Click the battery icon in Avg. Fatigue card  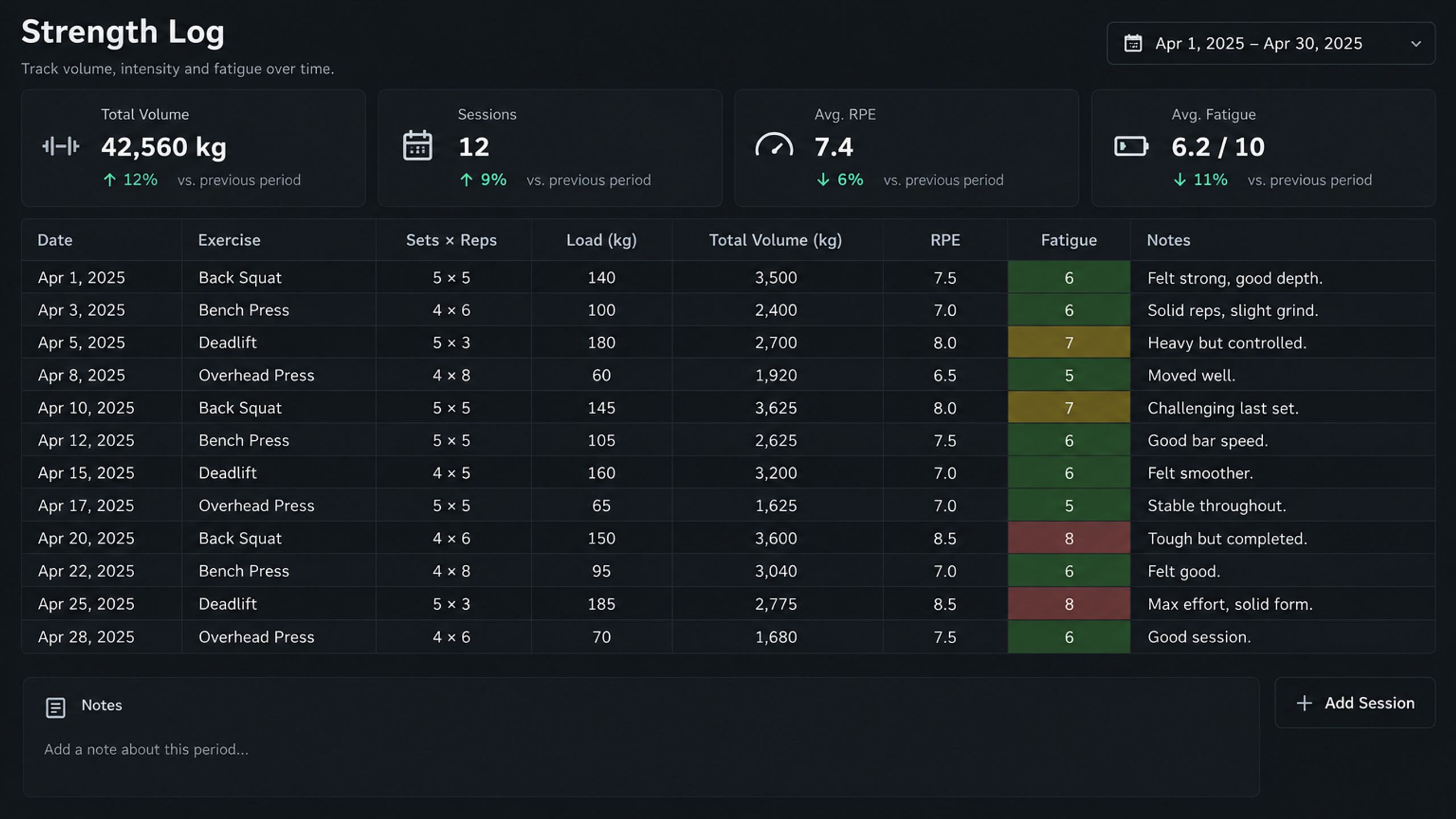(x=1131, y=146)
